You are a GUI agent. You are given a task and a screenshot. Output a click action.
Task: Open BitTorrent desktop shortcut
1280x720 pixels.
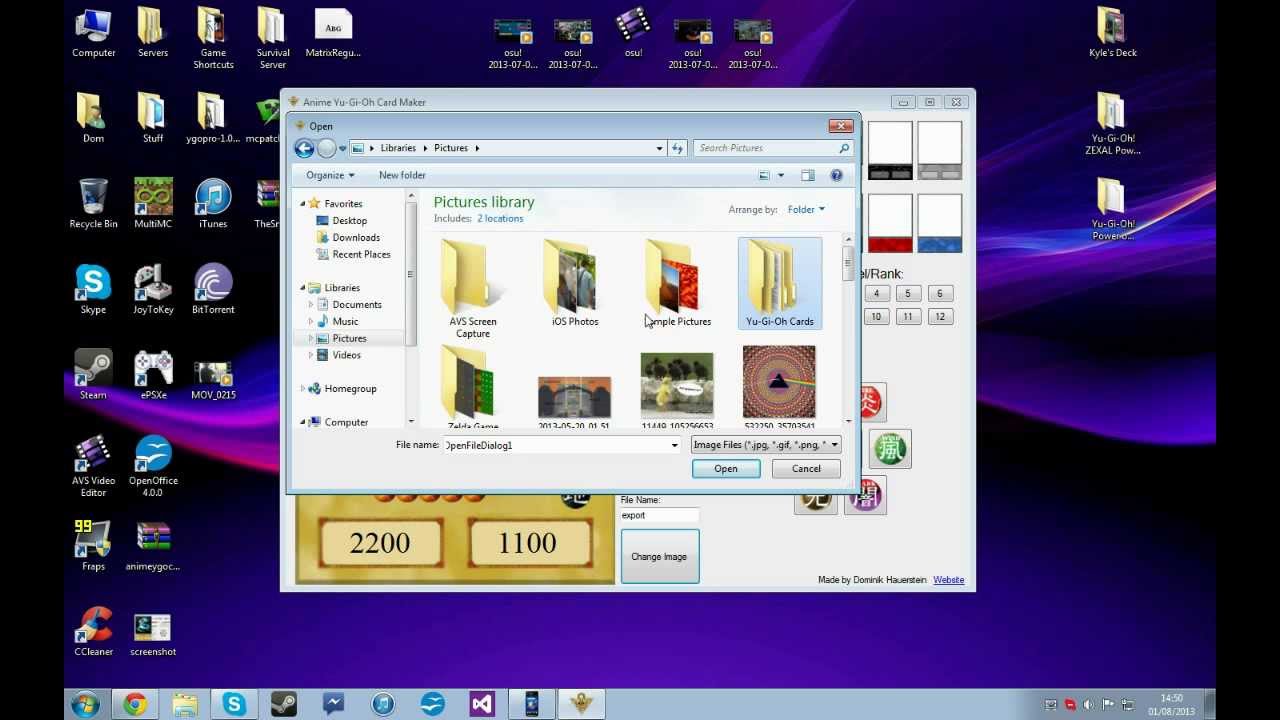point(213,290)
